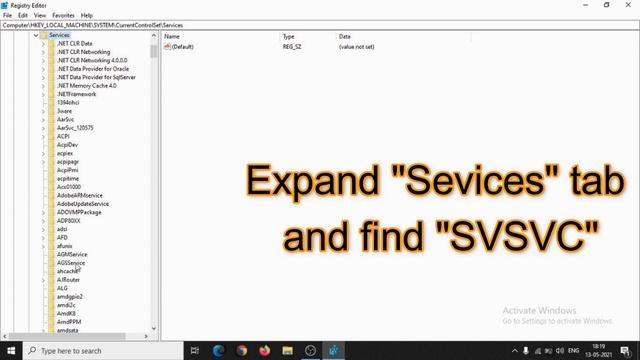Open the View menu
Screen dimensions: 640x360
click(40, 15)
